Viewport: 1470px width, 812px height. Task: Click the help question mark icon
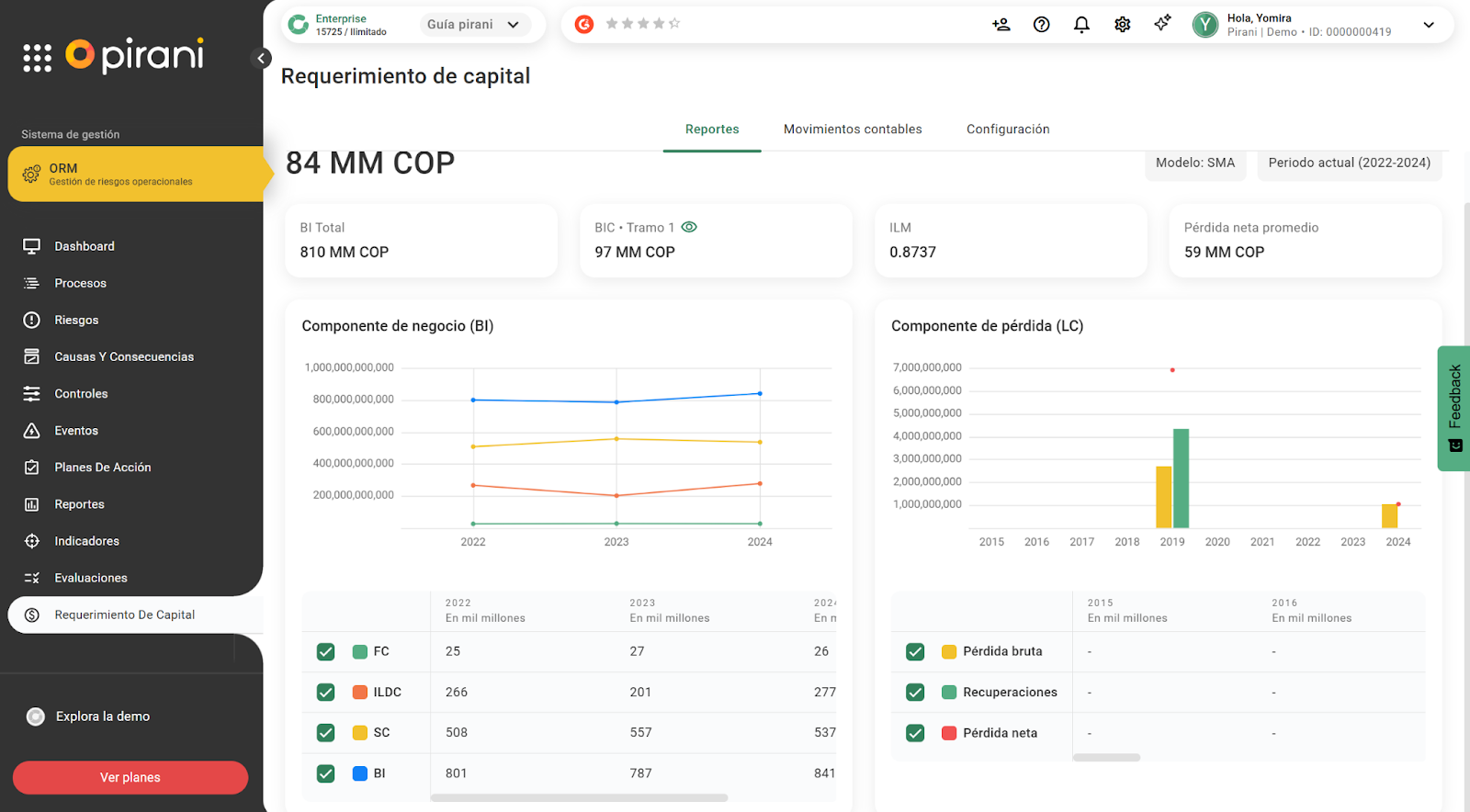(x=1041, y=25)
